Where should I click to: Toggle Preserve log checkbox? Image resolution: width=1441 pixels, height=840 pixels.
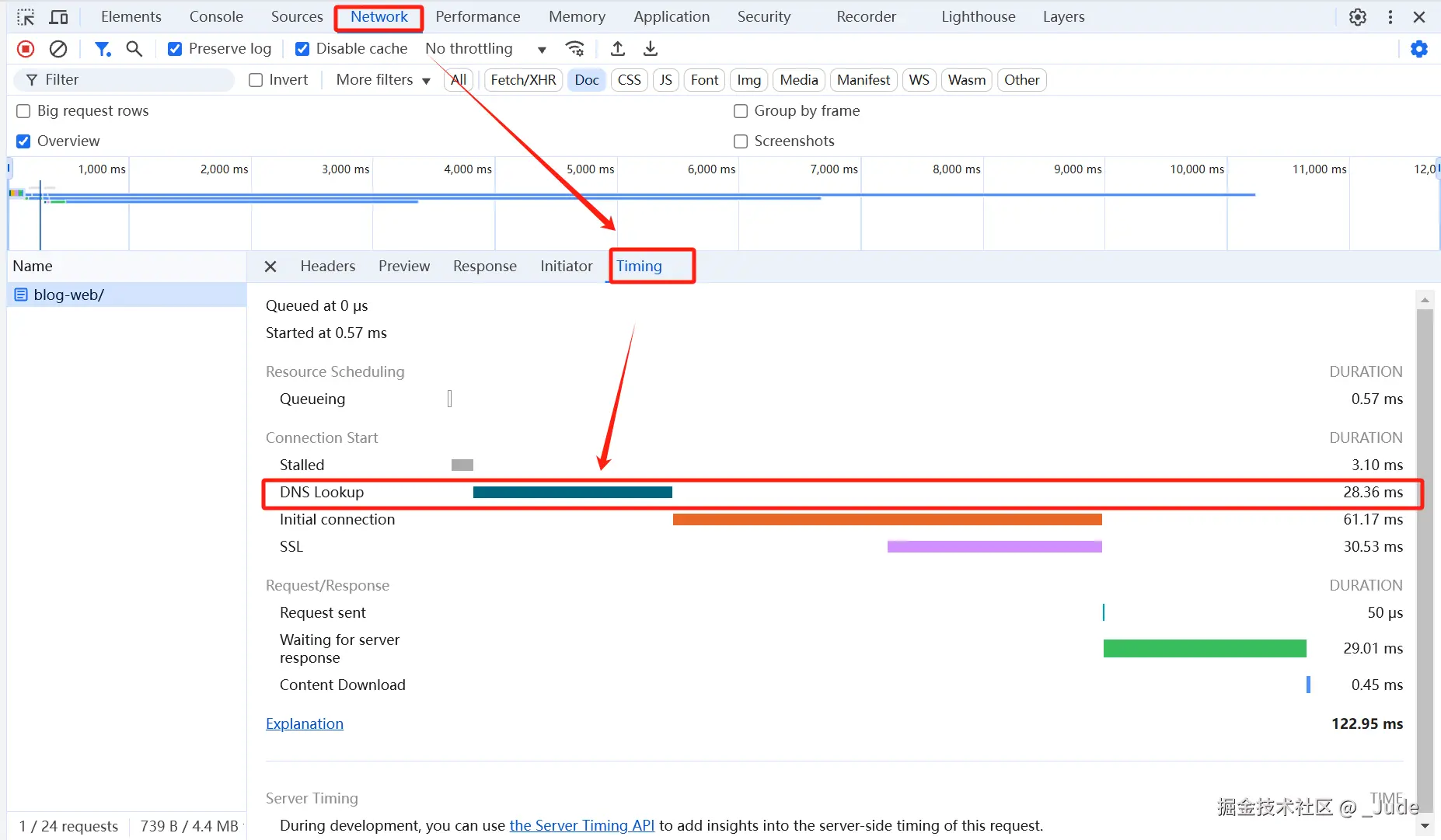[175, 49]
